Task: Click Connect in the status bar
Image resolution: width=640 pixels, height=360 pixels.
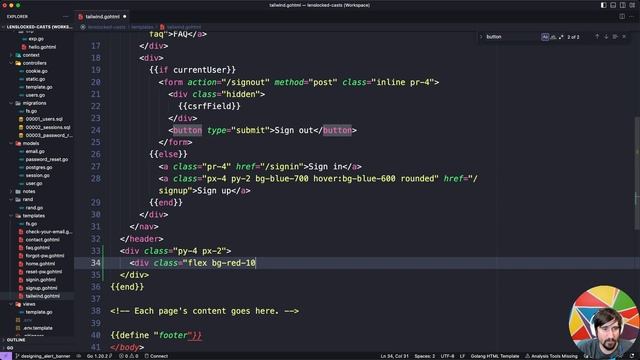Action: [156, 356]
